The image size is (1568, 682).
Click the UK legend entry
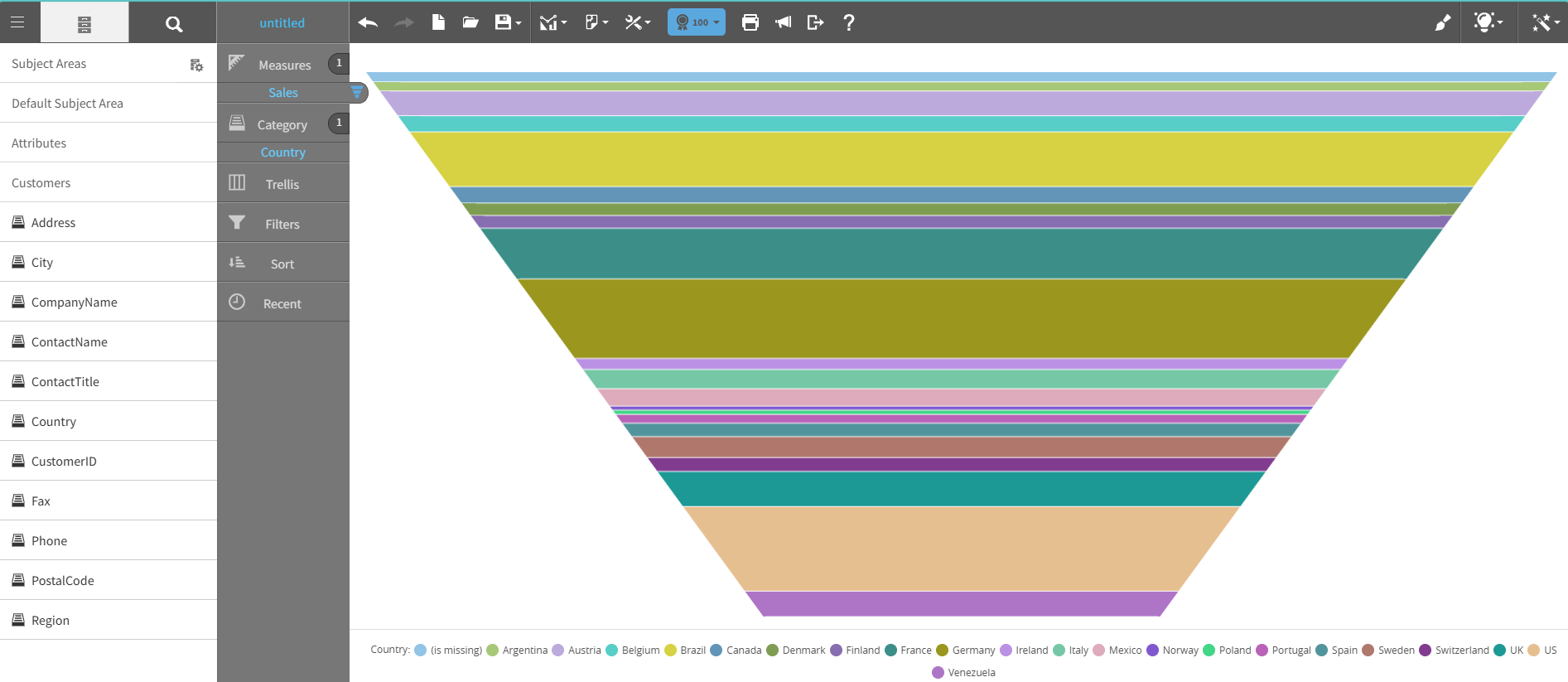pos(1509,650)
